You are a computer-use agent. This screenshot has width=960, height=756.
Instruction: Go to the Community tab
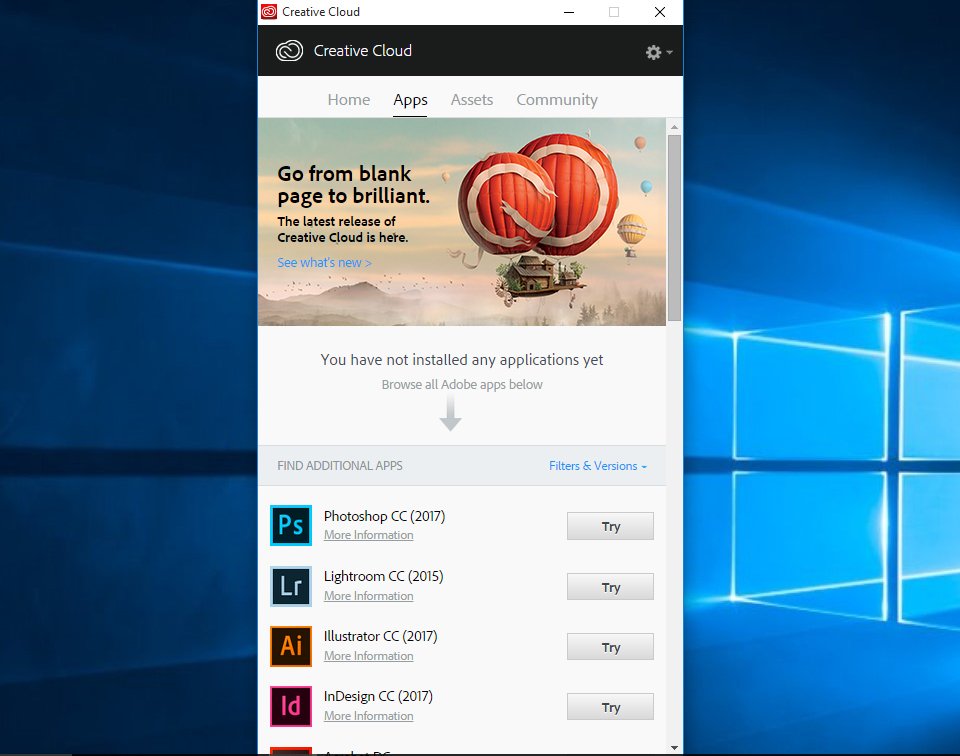point(557,100)
